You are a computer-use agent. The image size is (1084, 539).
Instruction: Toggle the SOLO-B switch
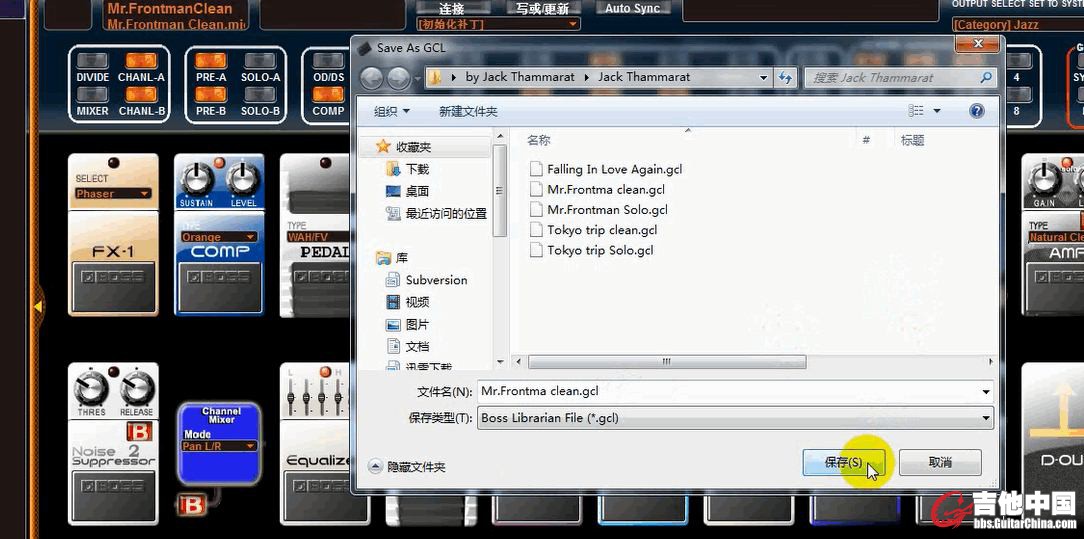(x=260, y=94)
